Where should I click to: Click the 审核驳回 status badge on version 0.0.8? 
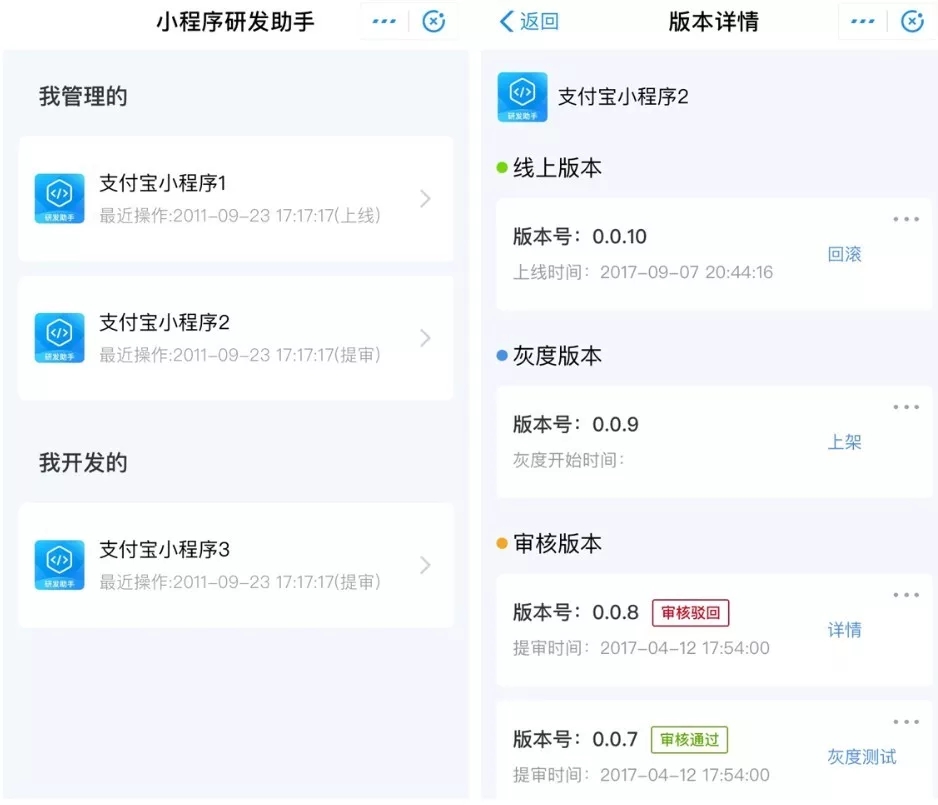pyautogui.click(x=690, y=613)
